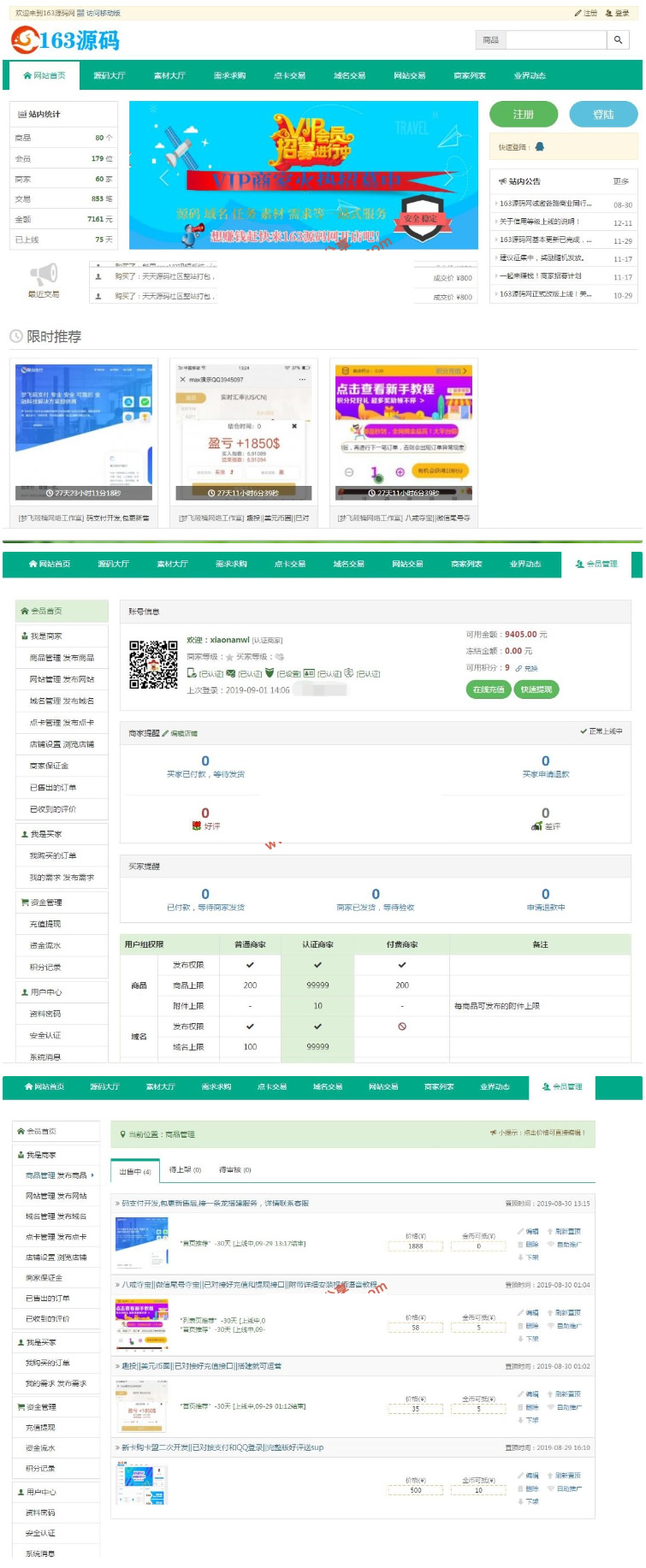Viewport: 646px width, 1568px height.
Task: Click the account QR code image
Action: (x=153, y=665)
